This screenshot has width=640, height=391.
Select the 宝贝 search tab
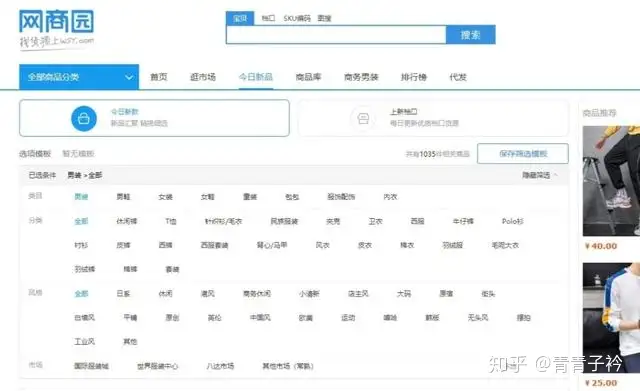click(x=240, y=18)
